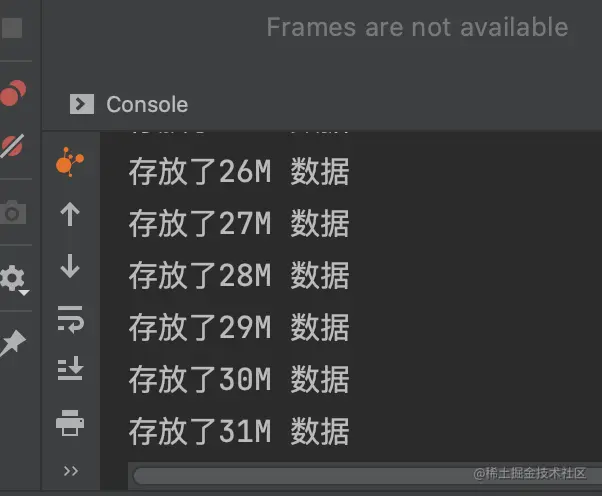Click the horizontal scrollbar under console
The width and height of the screenshot is (602, 496).
[x=367, y=476]
